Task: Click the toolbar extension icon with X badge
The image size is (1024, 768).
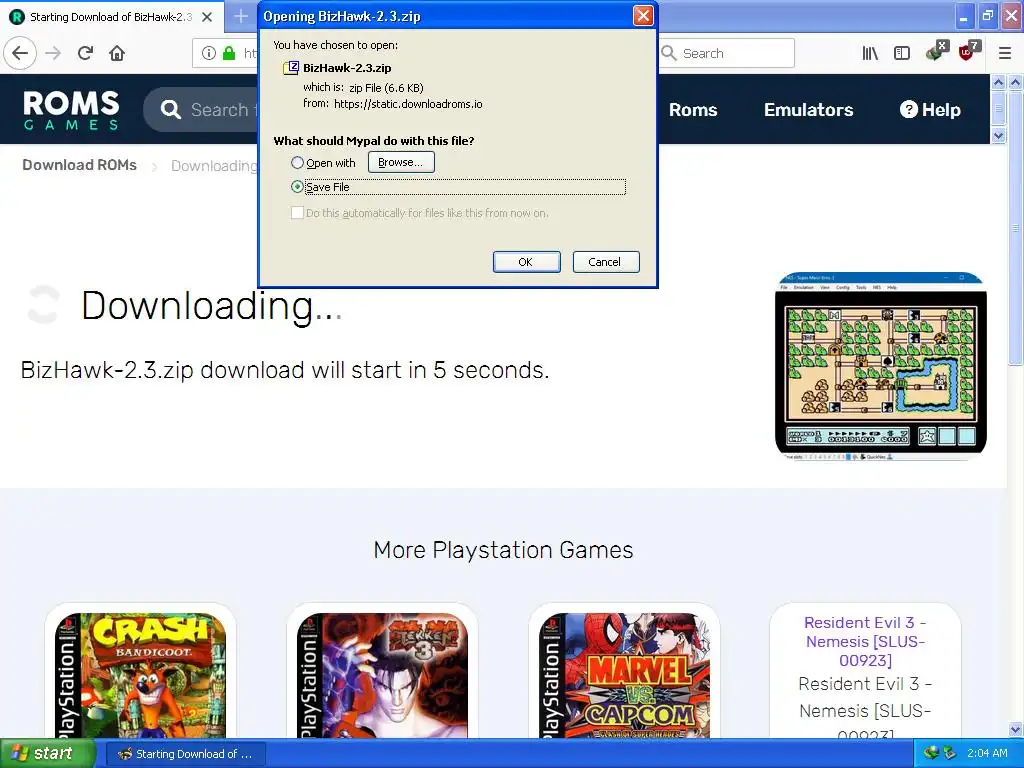Action: pos(936,51)
